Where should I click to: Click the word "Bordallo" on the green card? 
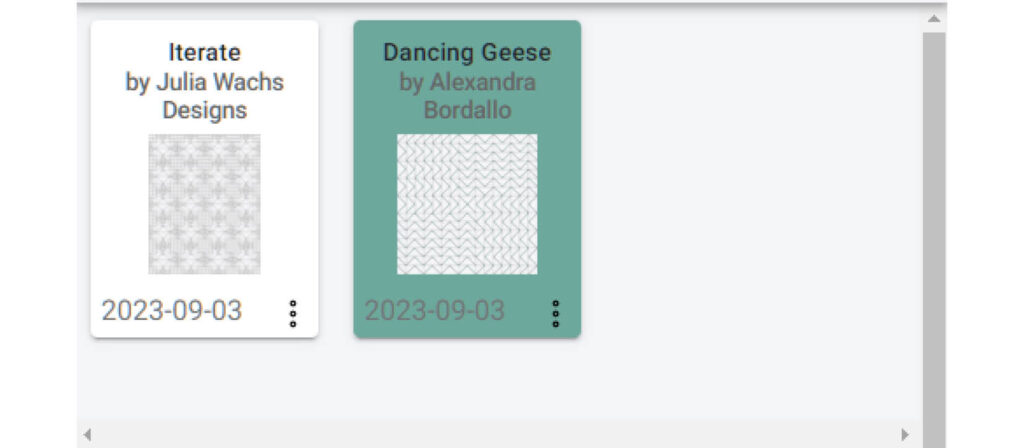(x=467, y=110)
